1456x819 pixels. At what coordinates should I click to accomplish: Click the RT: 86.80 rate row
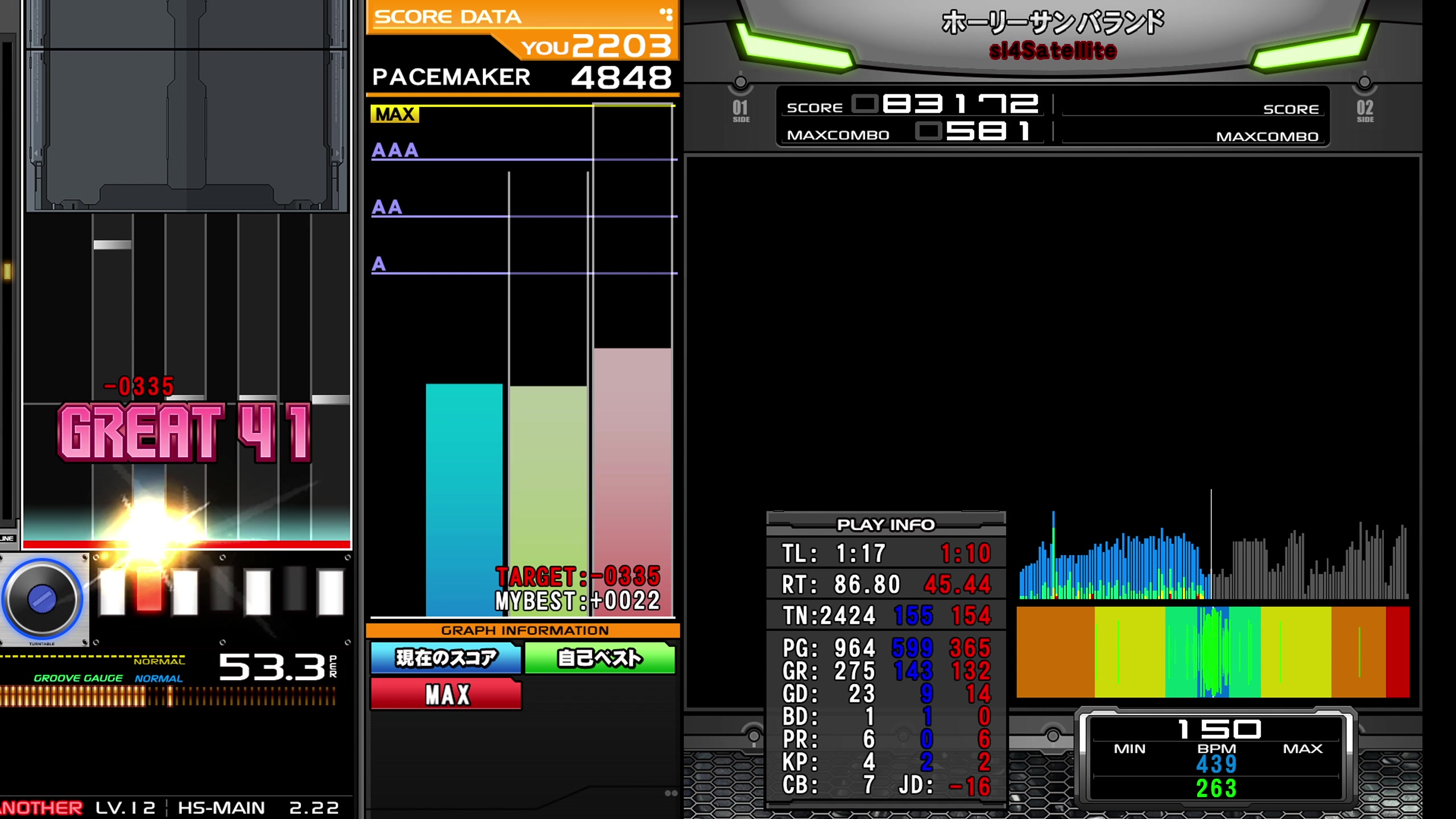[x=886, y=584]
